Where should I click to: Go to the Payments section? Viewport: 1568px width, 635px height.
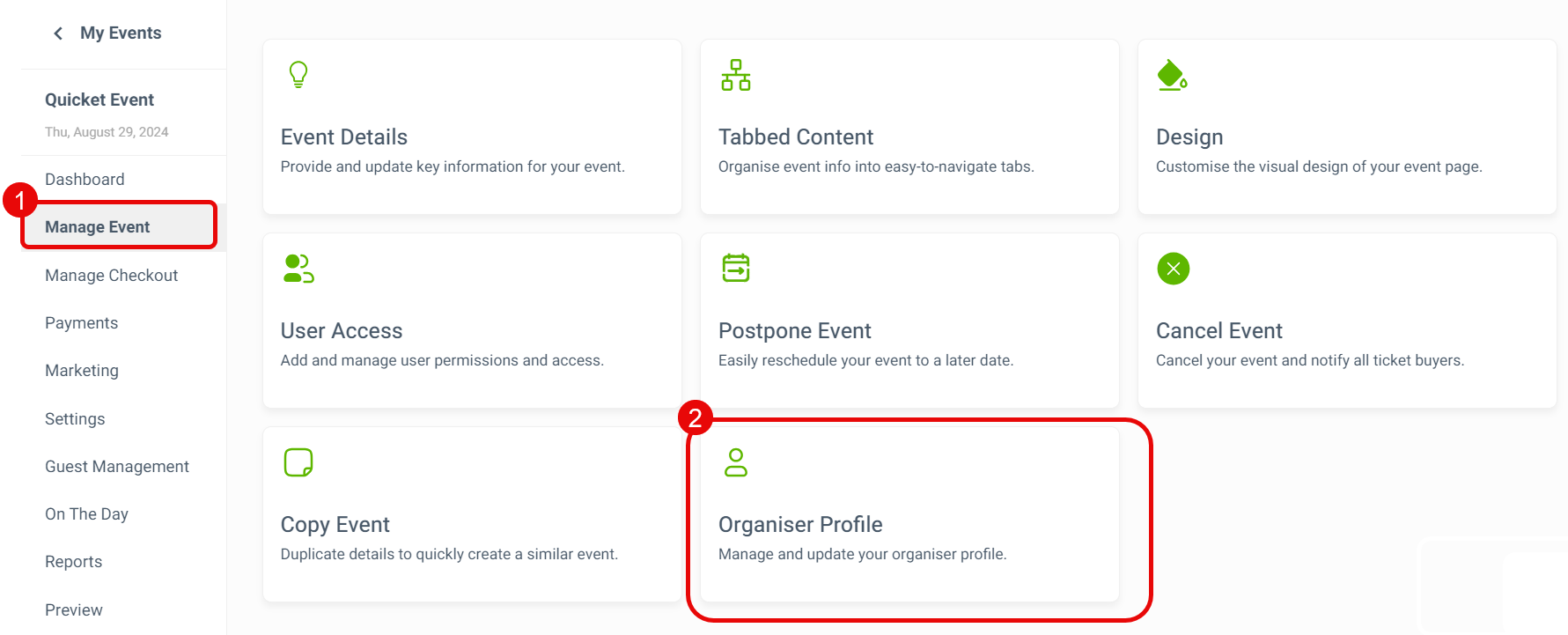click(82, 323)
